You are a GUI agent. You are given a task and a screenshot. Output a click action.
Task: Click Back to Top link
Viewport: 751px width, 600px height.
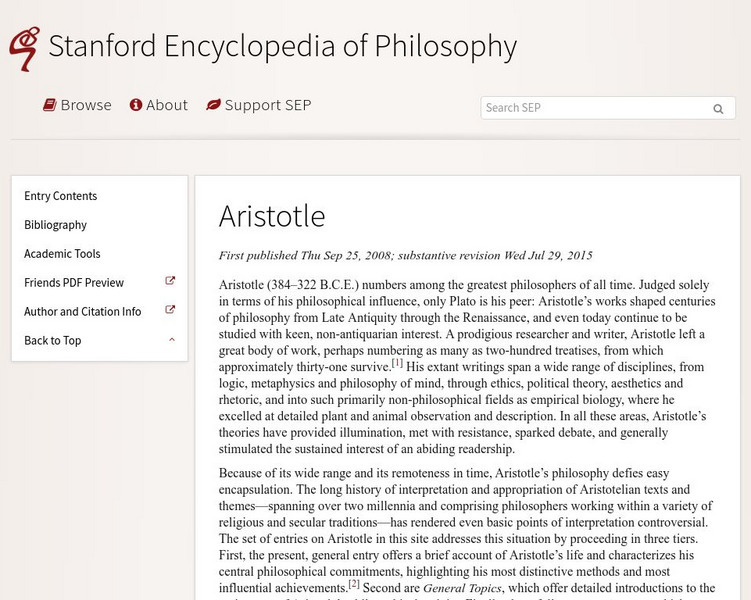(x=53, y=341)
